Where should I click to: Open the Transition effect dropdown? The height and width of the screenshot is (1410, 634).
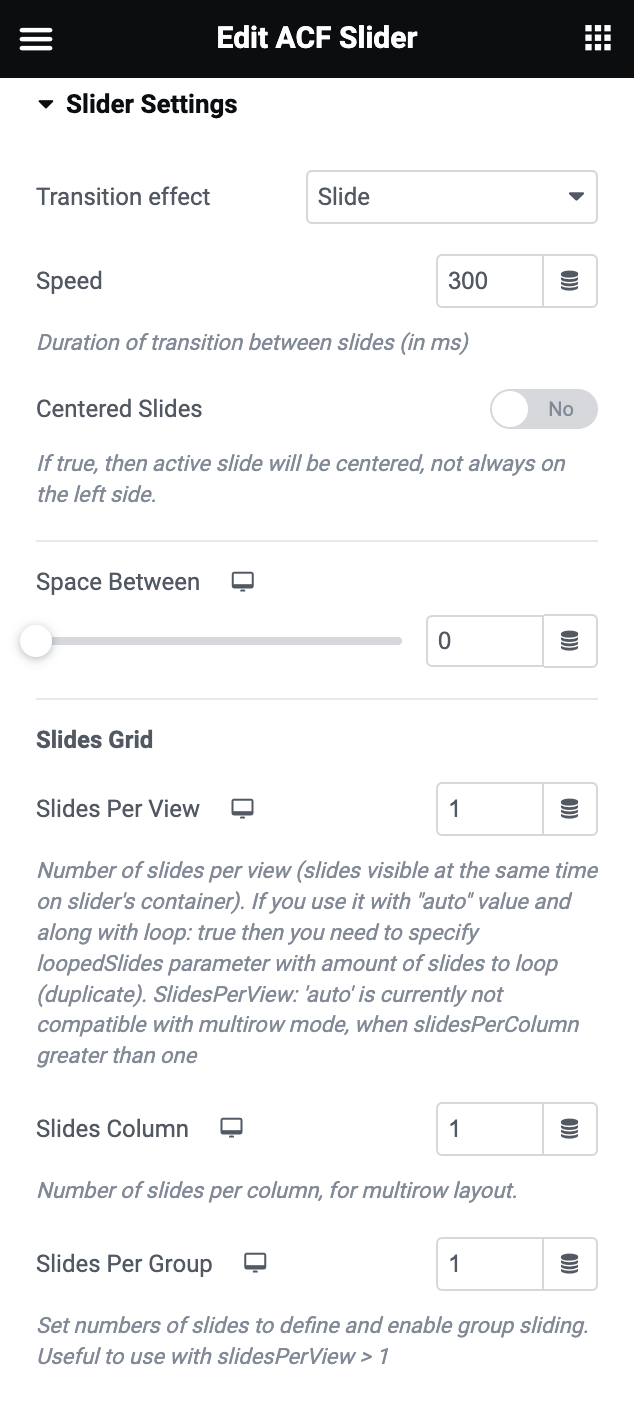pos(452,197)
